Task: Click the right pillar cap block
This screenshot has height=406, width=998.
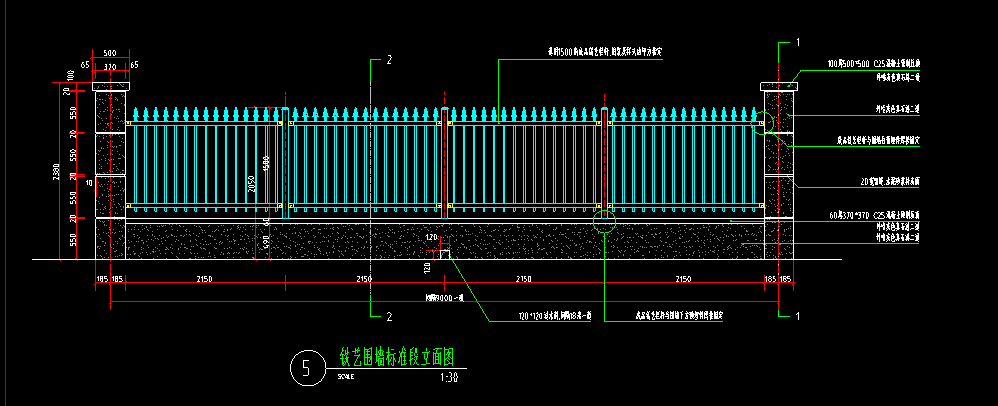Action: (779, 85)
